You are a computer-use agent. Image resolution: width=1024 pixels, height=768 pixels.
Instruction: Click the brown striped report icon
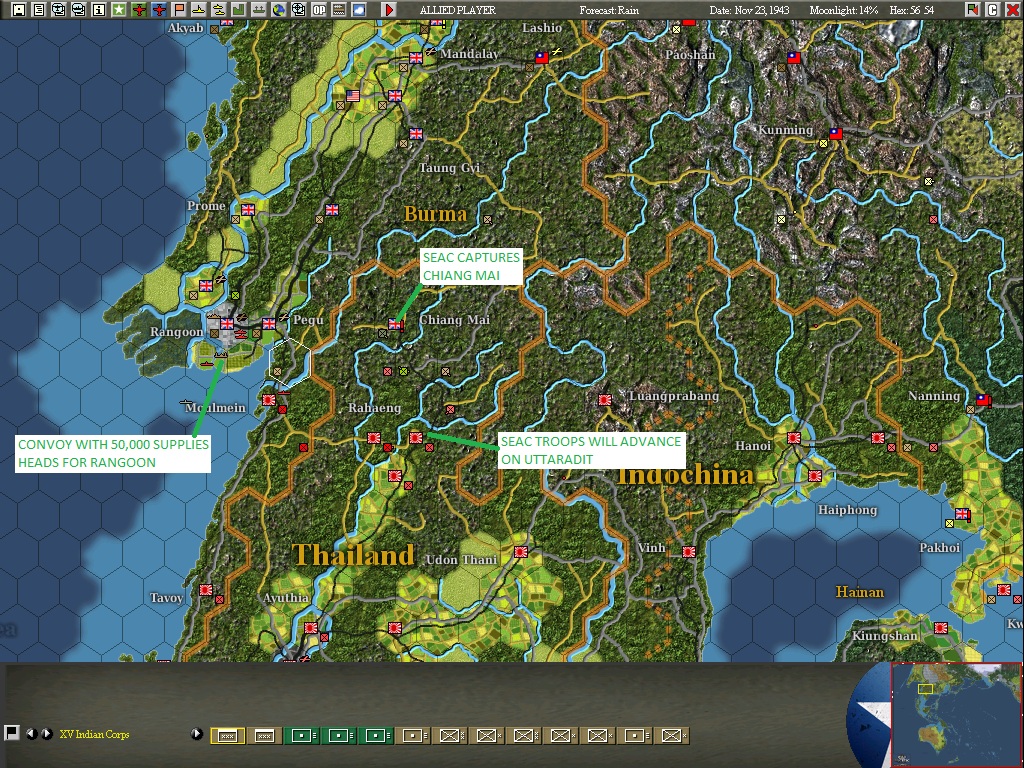click(339, 9)
